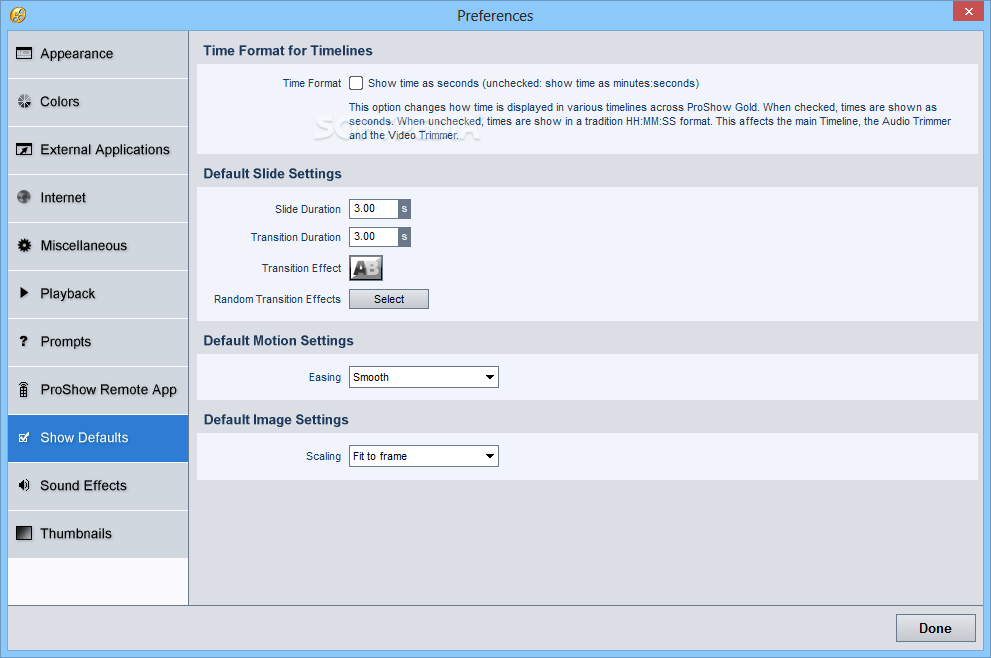The width and height of the screenshot is (991, 658).
Task: Click the Default Image Settings heading
Action: (276, 420)
